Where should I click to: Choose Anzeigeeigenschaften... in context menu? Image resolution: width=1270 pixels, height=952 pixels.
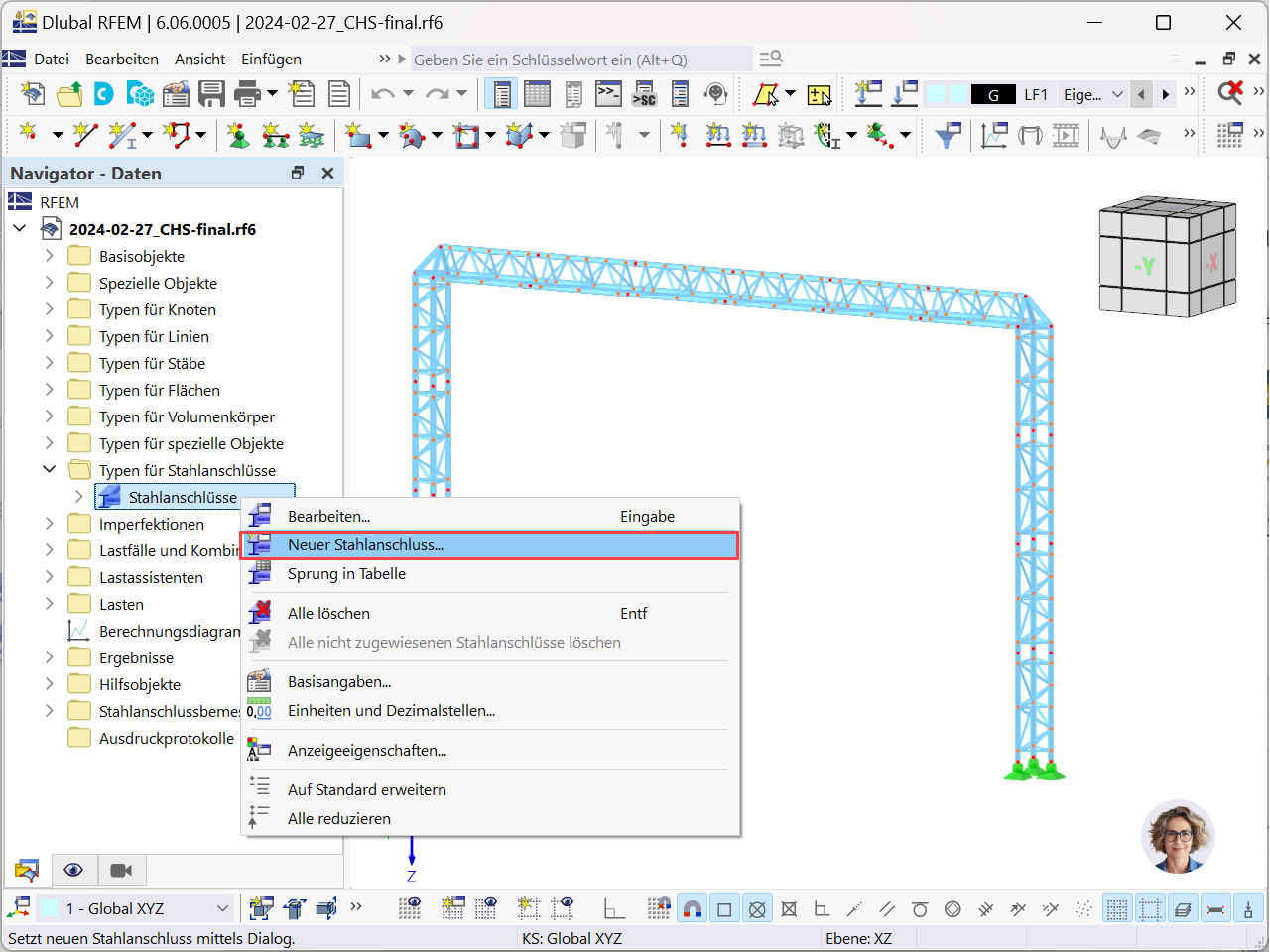[490, 751]
